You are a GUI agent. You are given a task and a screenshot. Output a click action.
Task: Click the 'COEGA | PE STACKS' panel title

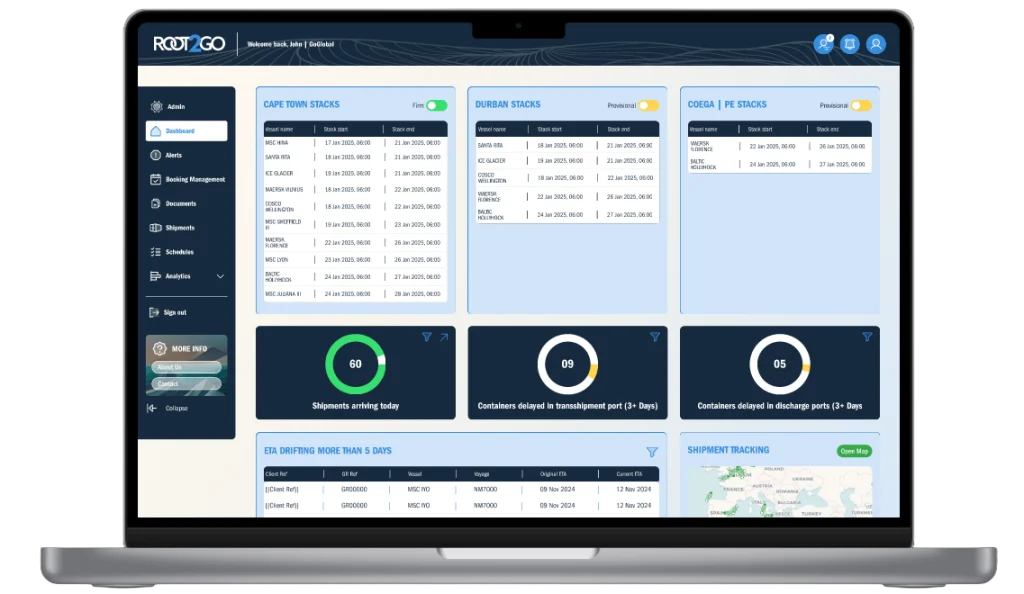(x=727, y=104)
